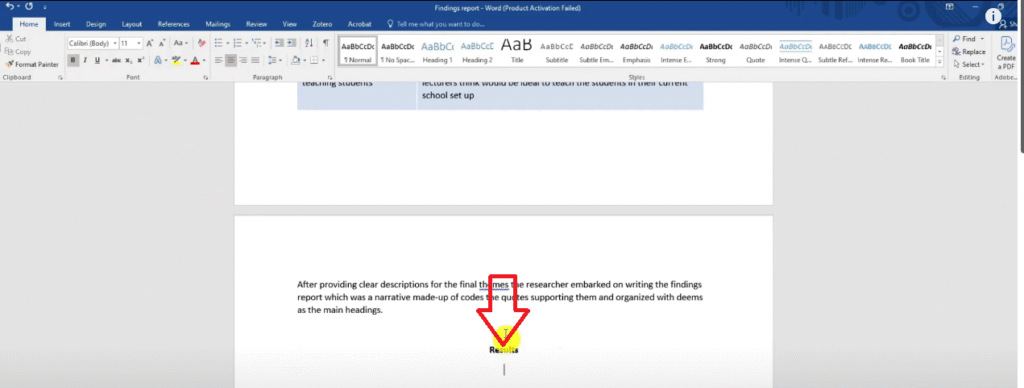
Task: Click the Create a PDF Adobe icon
Action: coord(1006,52)
